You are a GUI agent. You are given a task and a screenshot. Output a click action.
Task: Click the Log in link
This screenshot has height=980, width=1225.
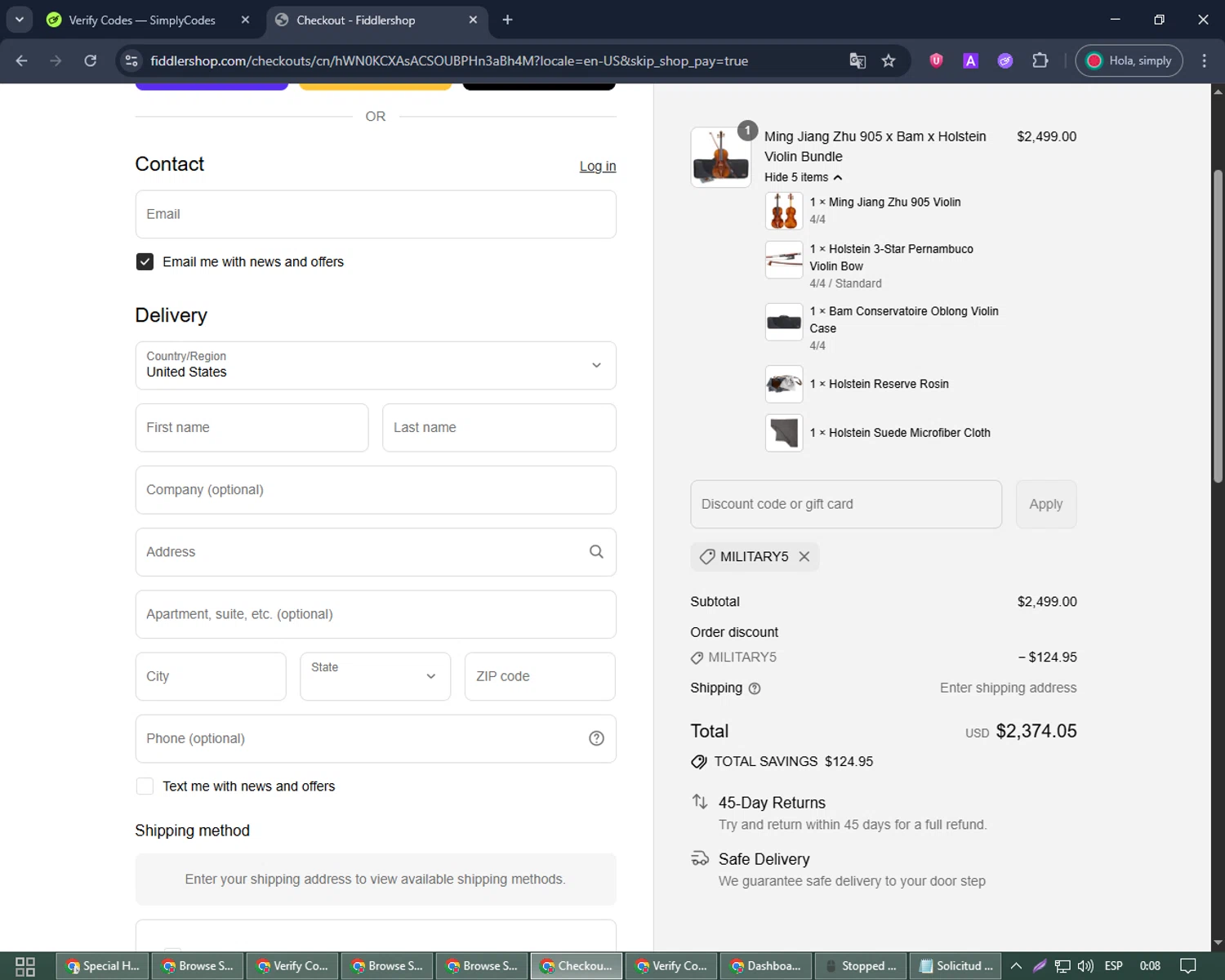[598, 166]
